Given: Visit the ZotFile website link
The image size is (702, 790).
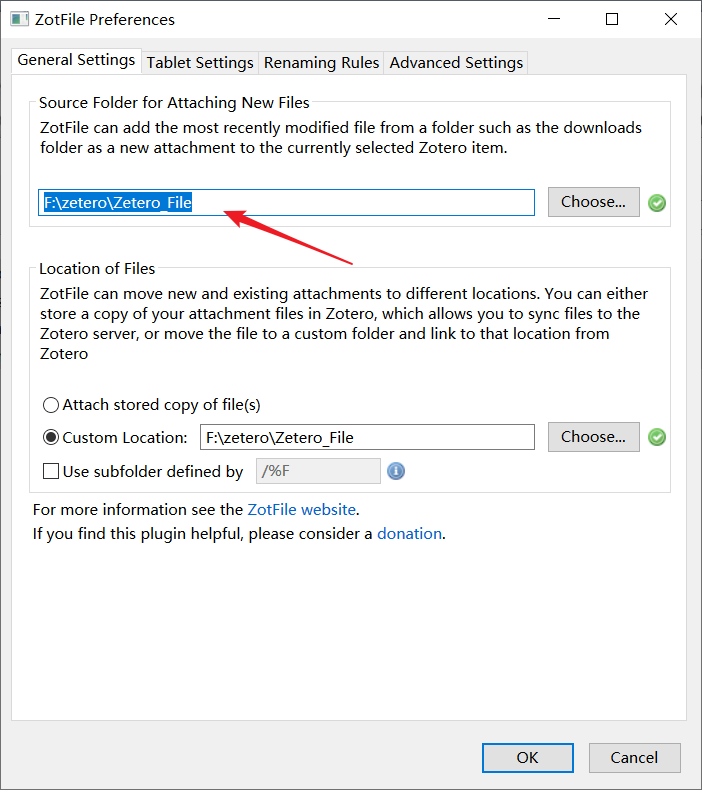Looking at the screenshot, I should tap(301, 509).
